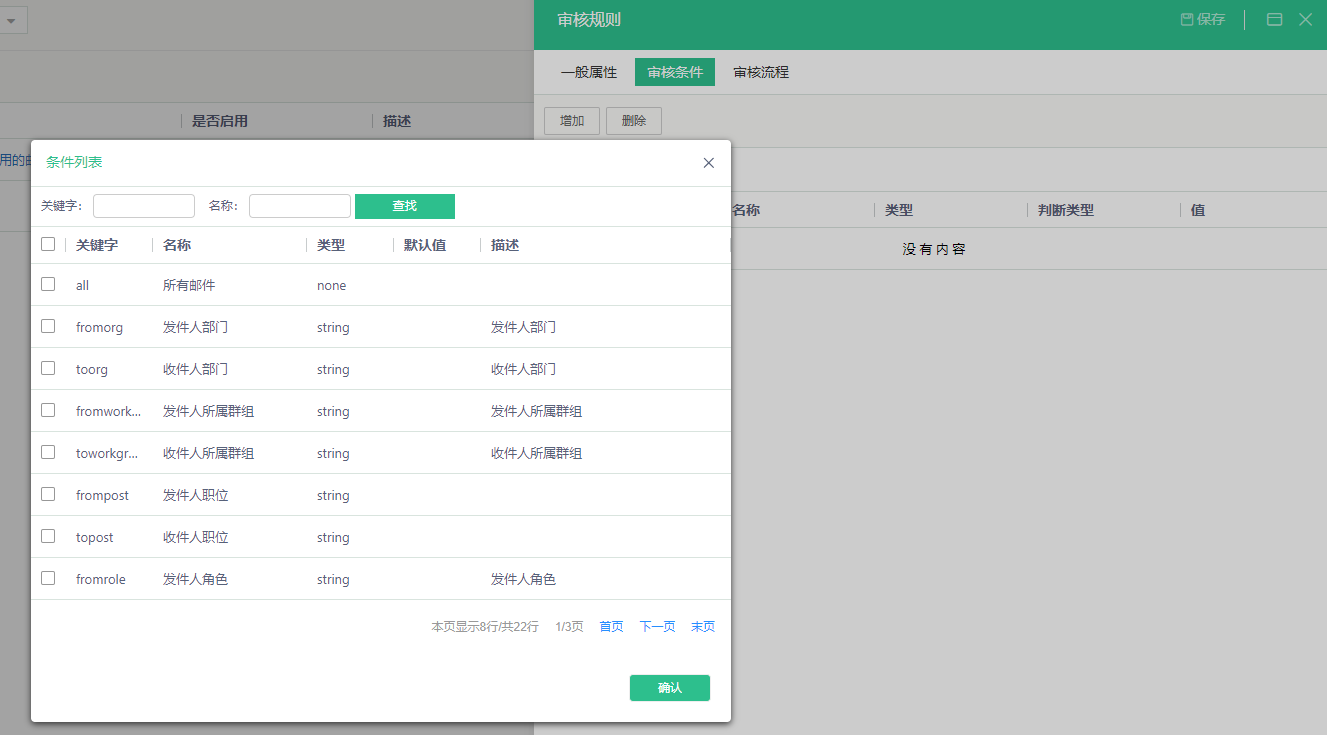Close the 审核规则 panel

(x=1305, y=19)
